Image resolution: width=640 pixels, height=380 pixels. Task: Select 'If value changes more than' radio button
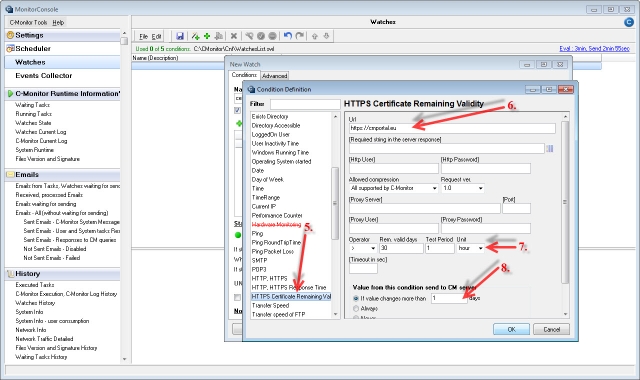coord(356,298)
